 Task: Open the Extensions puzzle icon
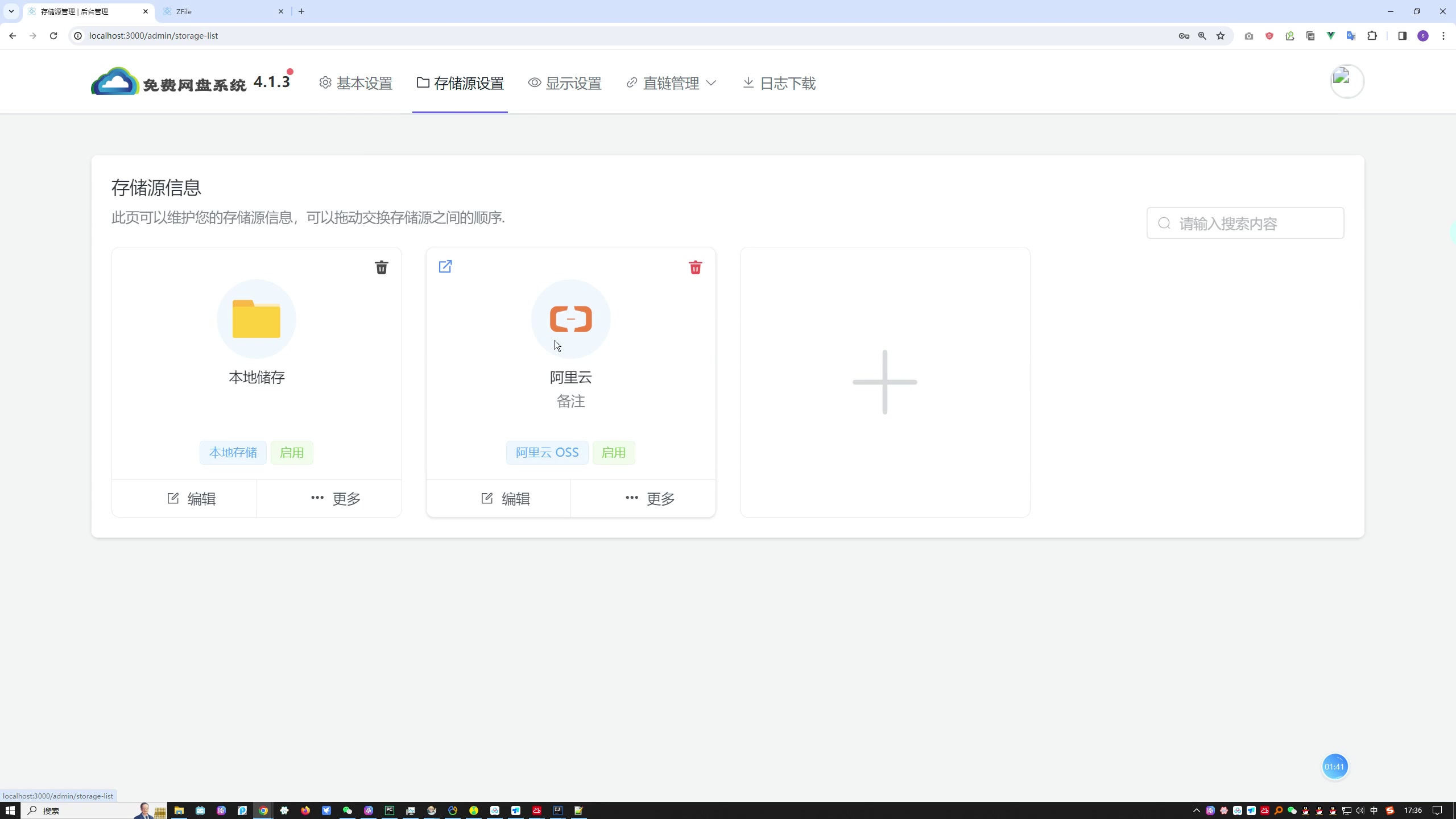point(1372,36)
